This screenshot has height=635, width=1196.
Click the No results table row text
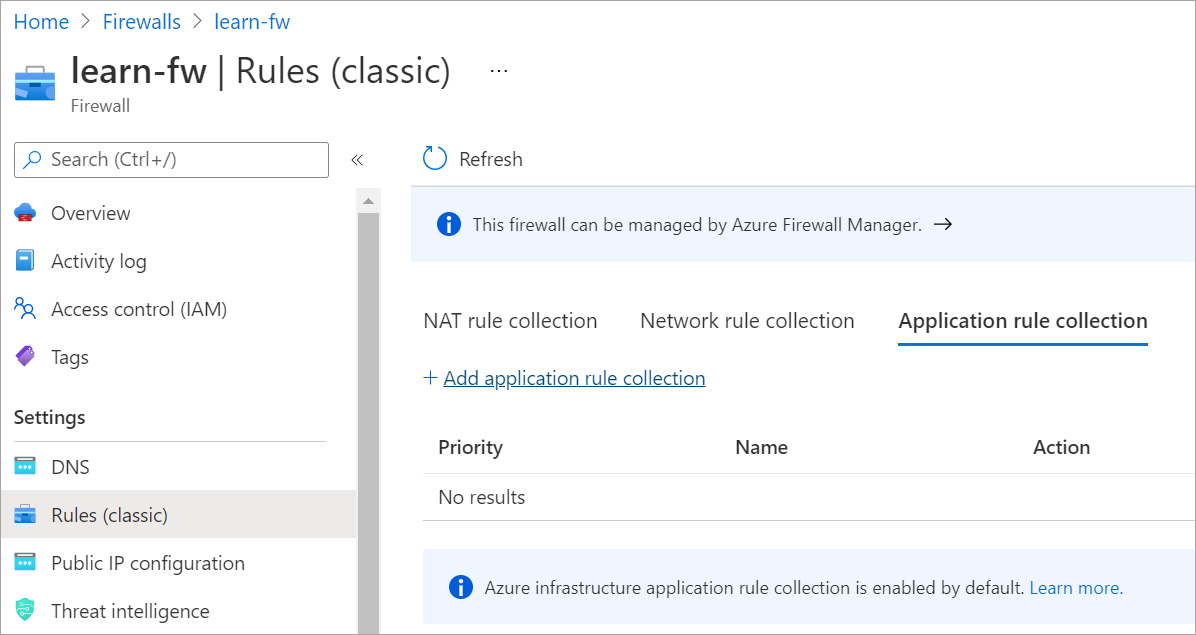(x=482, y=498)
